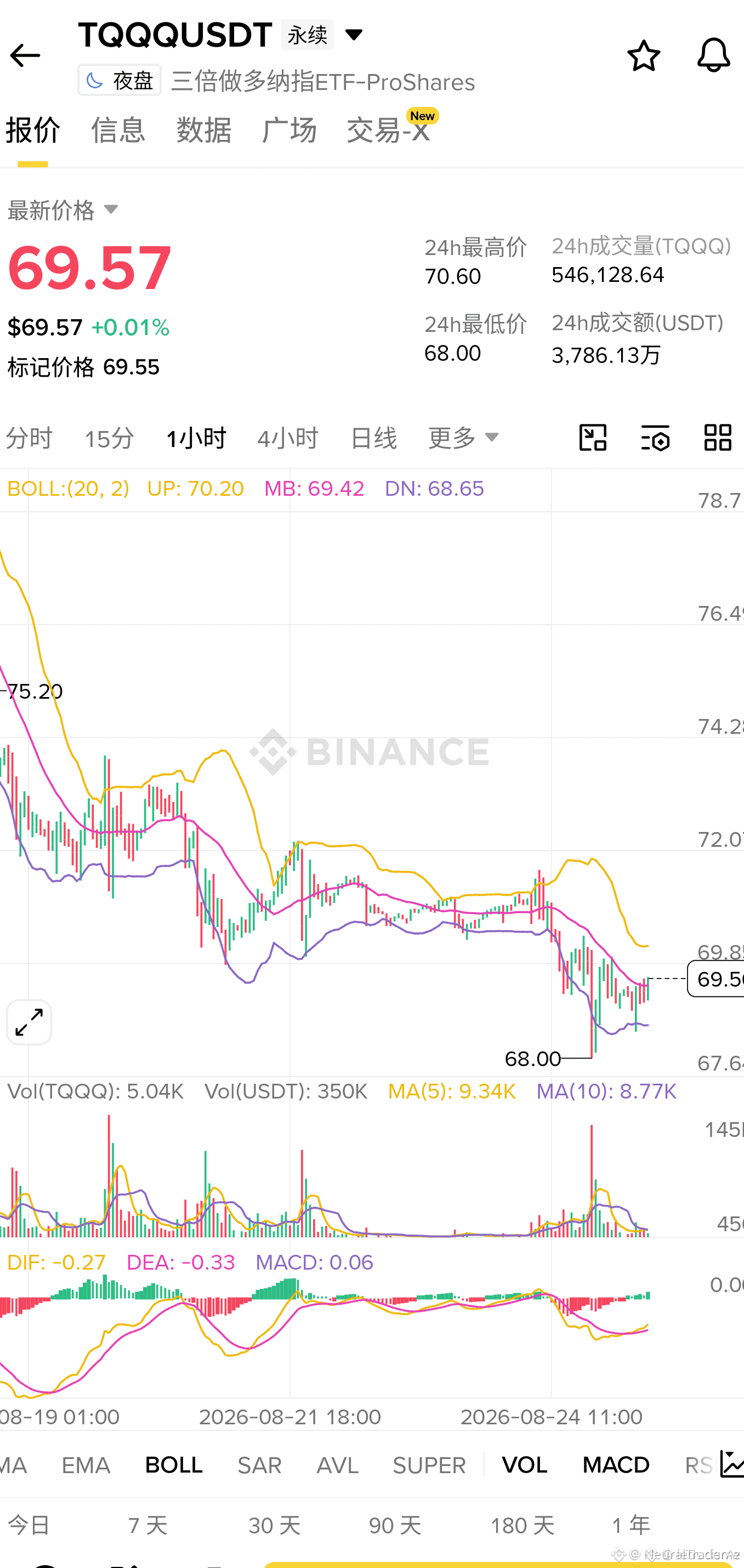This screenshot has height=1568, width=744.
Task: Open the 更多 timeframe dropdown
Action: (x=463, y=438)
